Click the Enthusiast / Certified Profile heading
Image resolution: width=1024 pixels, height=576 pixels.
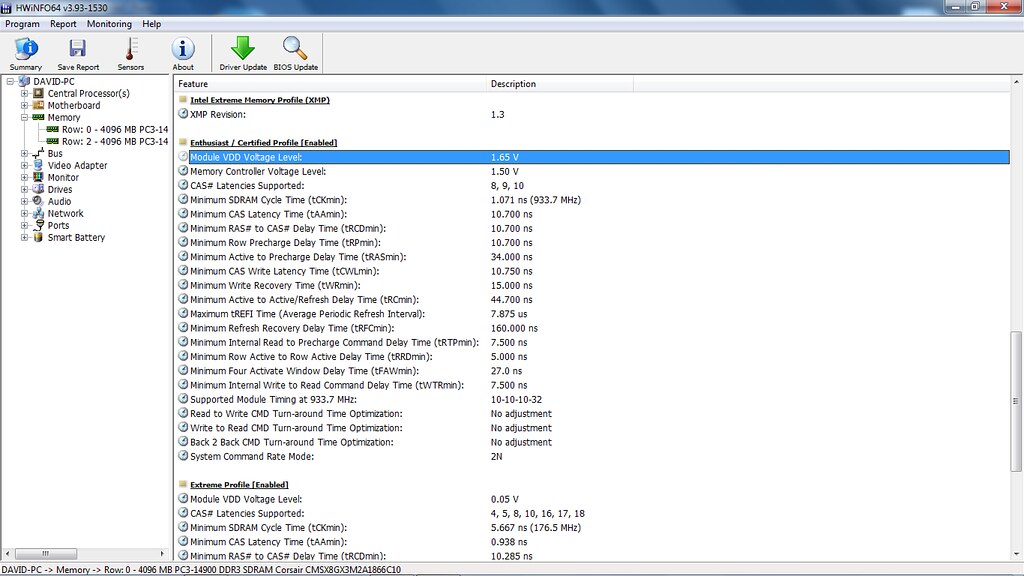(263, 142)
